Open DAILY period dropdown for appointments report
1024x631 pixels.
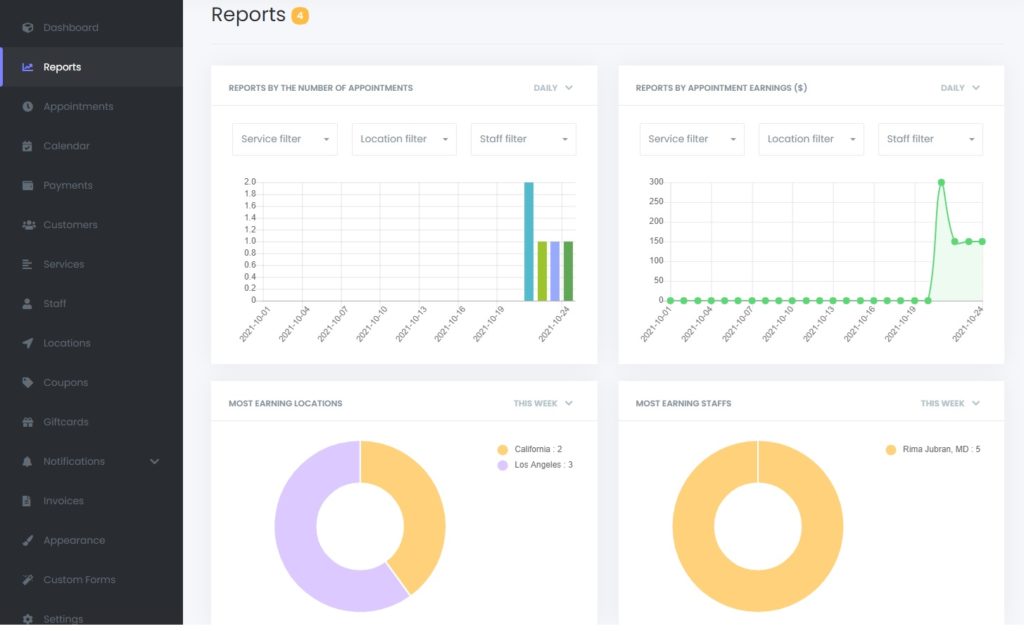coord(553,88)
